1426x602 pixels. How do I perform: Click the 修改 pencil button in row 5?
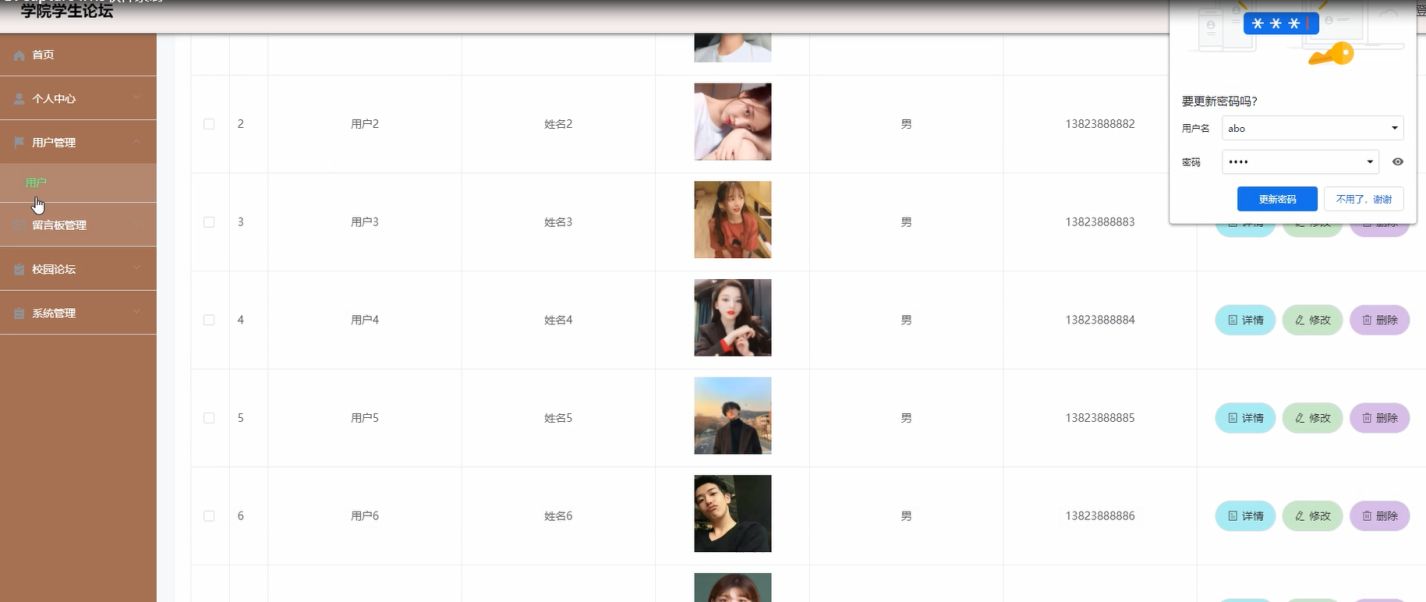(1312, 418)
